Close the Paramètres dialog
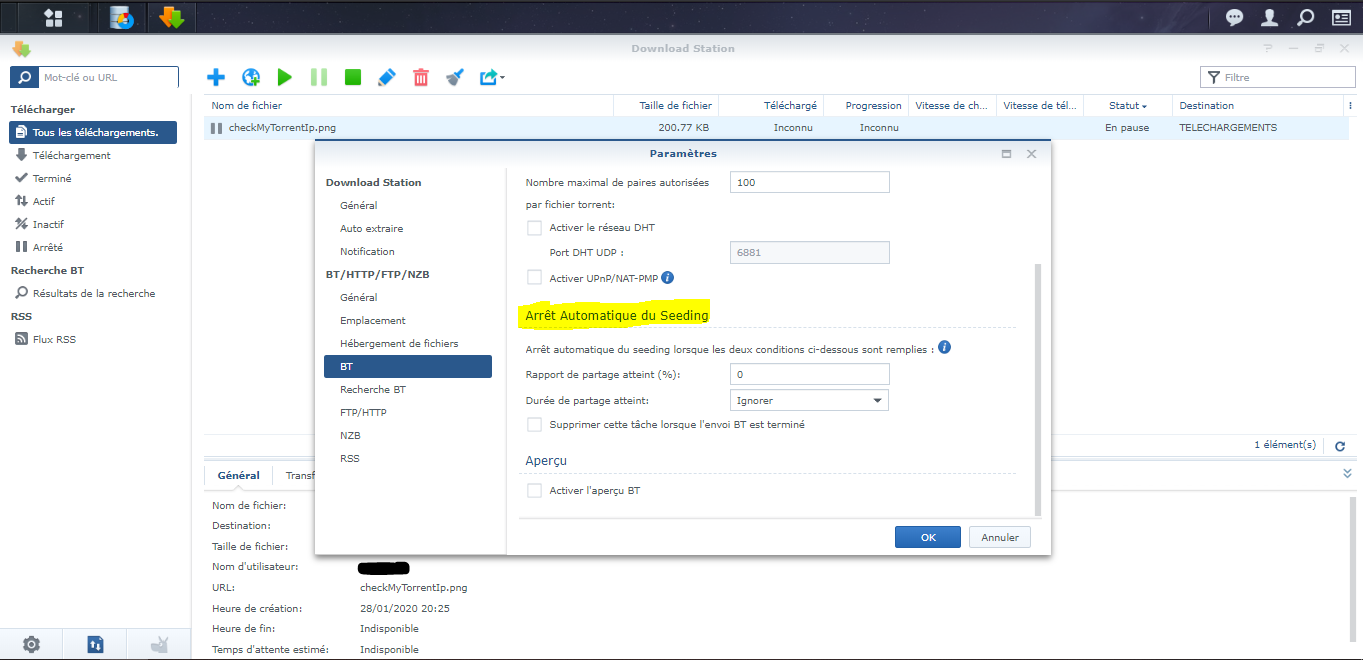Screen dimensions: 1363x660 coord(1031,154)
